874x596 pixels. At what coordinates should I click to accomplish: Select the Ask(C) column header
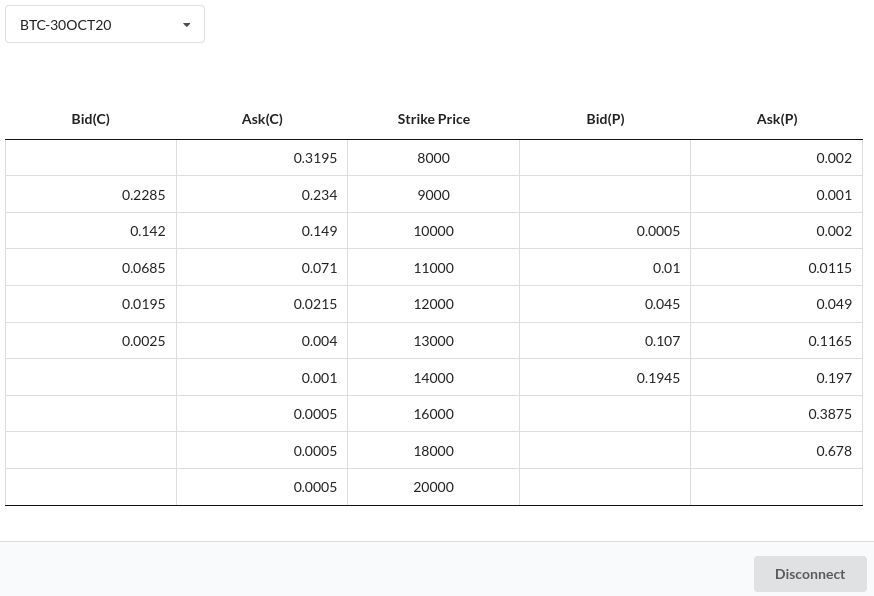pos(261,118)
